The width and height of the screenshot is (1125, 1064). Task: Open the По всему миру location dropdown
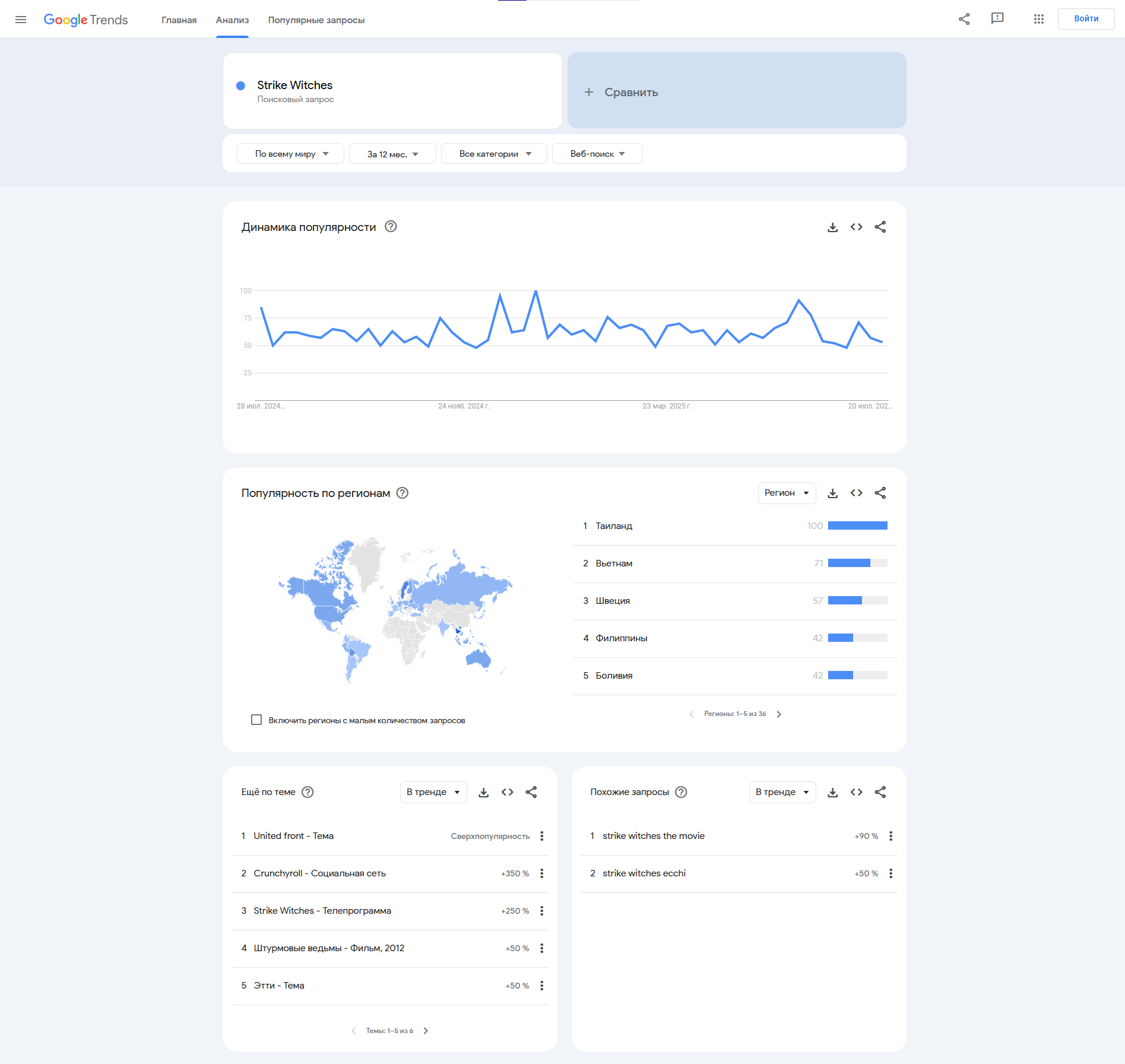point(290,154)
